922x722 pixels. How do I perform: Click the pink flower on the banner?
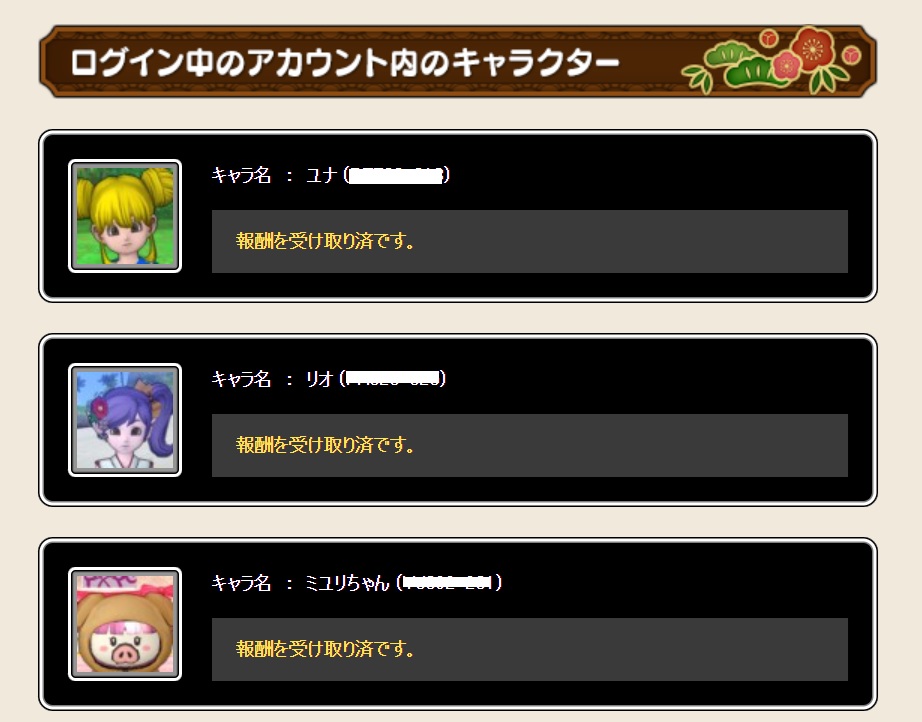pos(786,64)
